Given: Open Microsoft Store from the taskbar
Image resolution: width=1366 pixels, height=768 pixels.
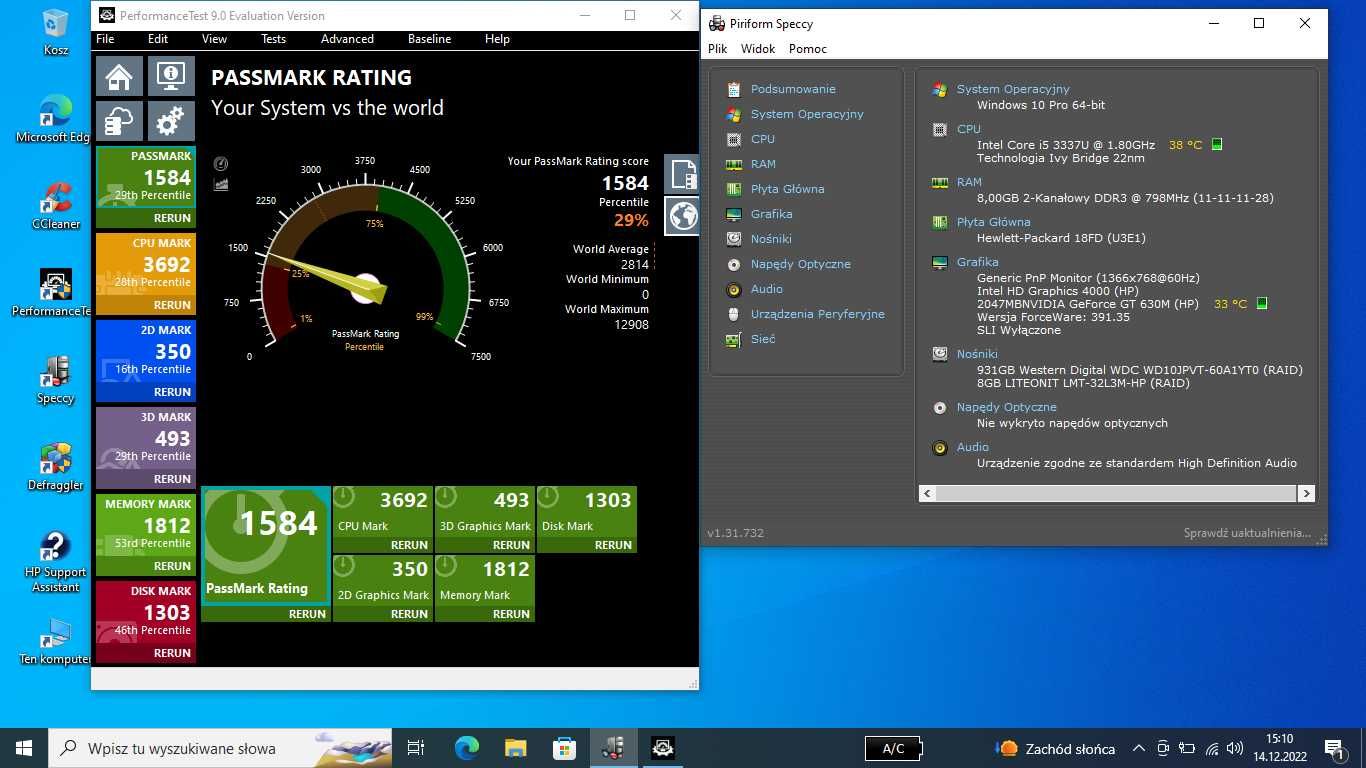Looking at the screenshot, I should [x=564, y=748].
